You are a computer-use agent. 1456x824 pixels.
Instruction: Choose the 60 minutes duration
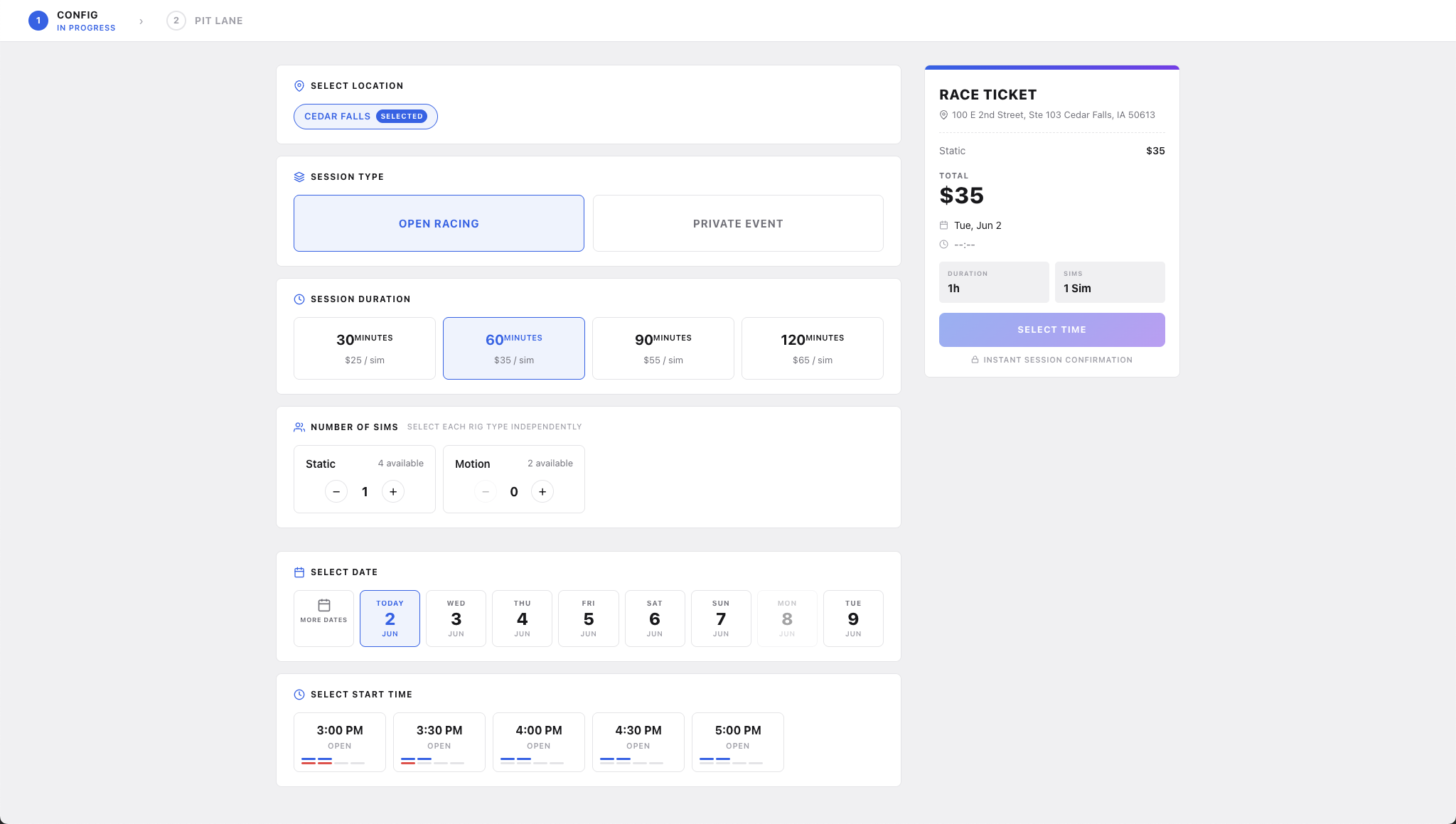pyautogui.click(x=514, y=348)
